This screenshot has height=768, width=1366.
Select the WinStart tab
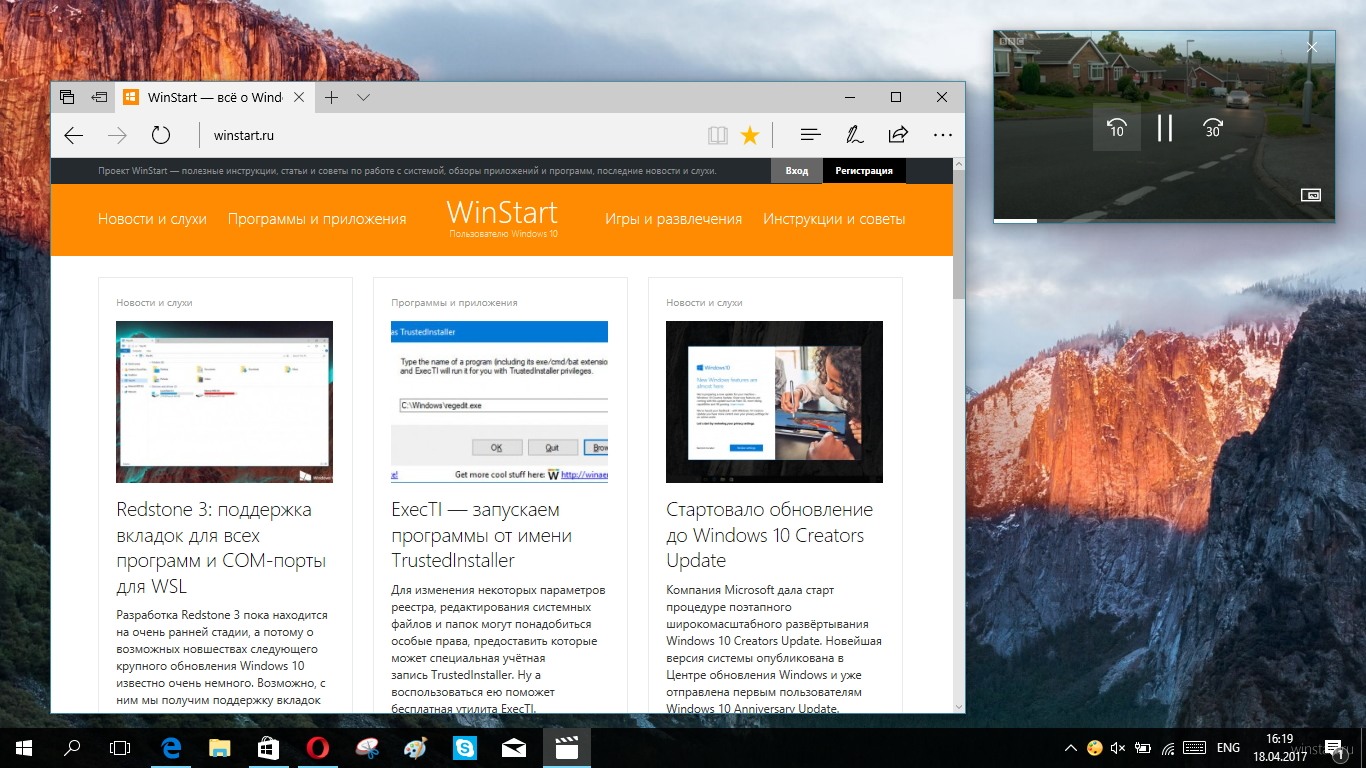215,97
